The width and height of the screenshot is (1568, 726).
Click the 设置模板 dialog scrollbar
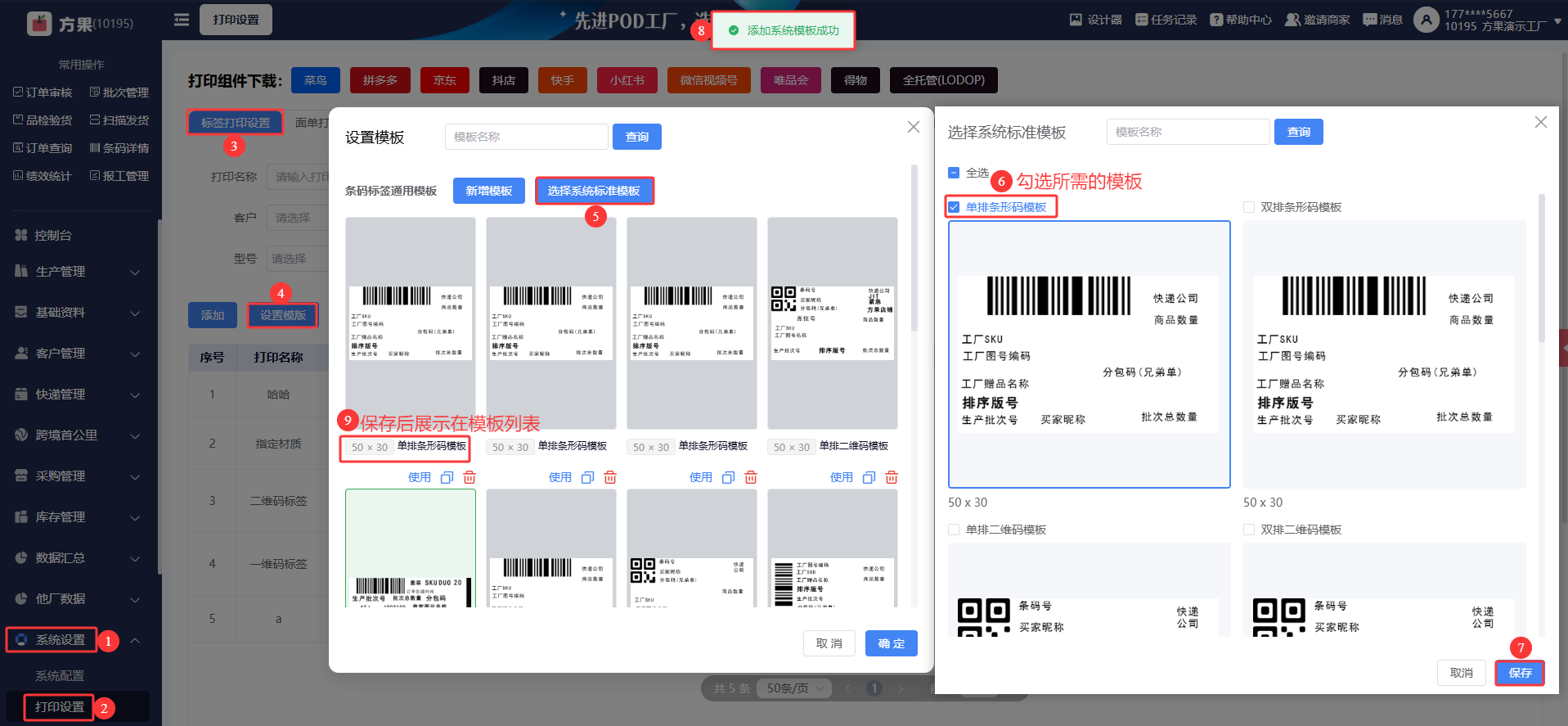pyautogui.click(x=914, y=248)
